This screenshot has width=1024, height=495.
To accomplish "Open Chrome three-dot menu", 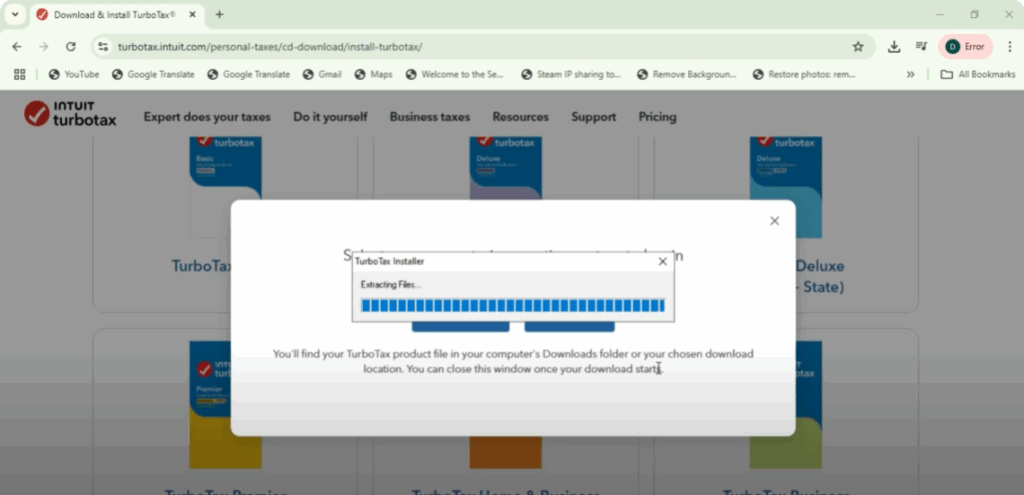I will click(1010, 46).
